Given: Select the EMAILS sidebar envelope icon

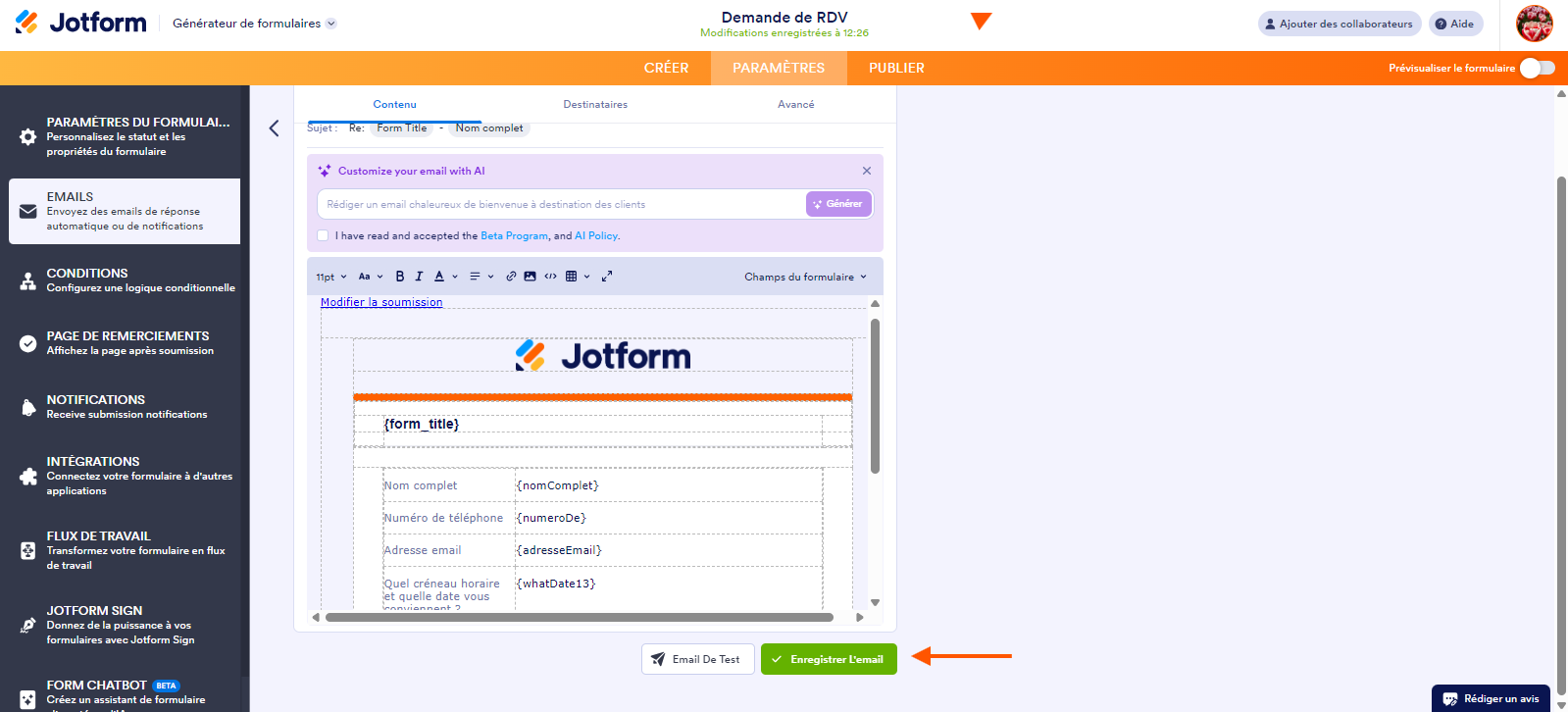Looking at the screenshot, I should [x=28, y=211].
